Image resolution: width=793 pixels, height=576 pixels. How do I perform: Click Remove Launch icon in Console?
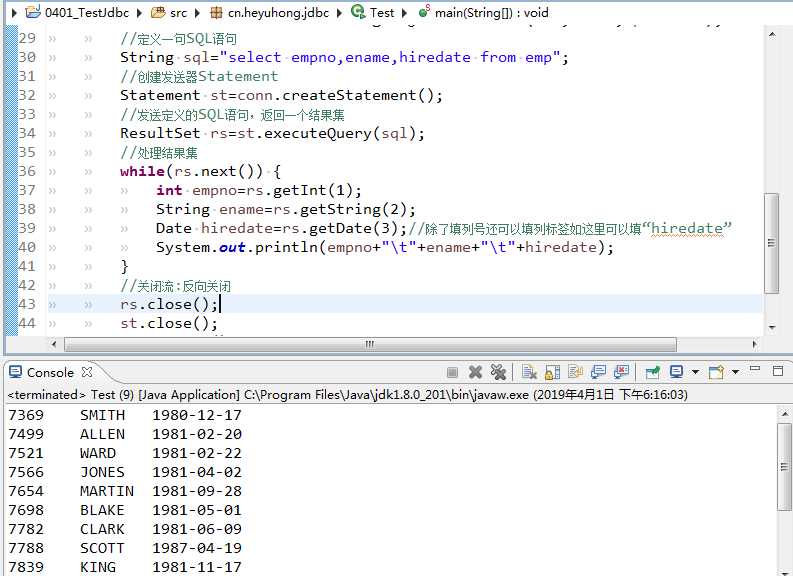tap(475, 372)
